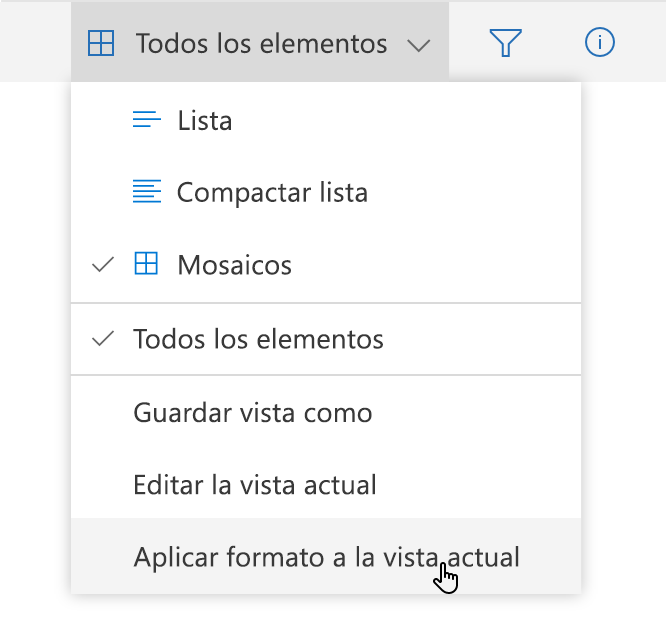This screenshot has height=620, width=666.
Task: Click the grid icon in the view switcher header
Action: (101, 44)
